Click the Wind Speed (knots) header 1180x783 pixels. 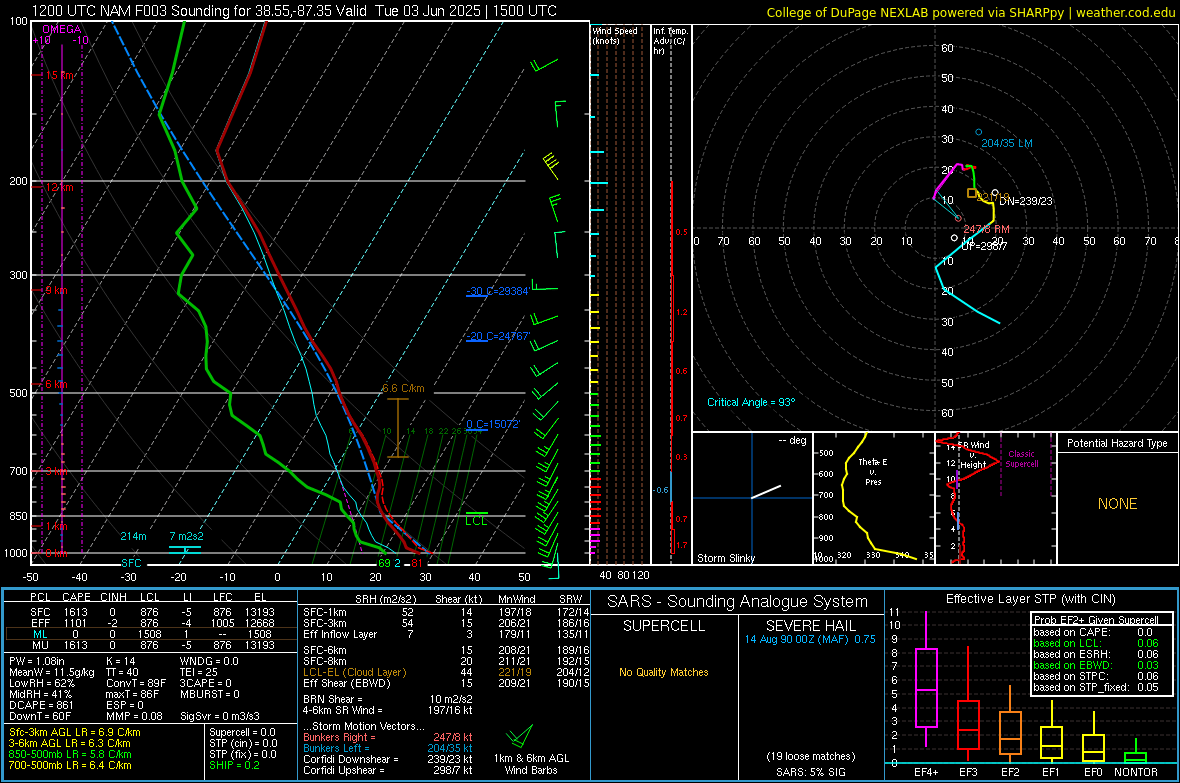click(x=615, y=35)
